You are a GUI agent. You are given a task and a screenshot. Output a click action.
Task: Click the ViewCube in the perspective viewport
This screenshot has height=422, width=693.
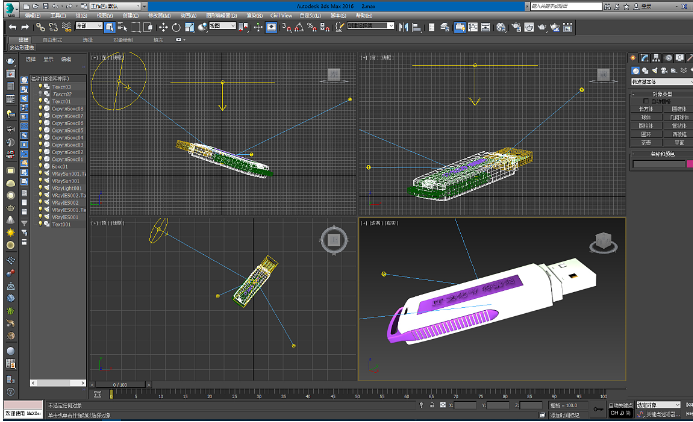(x=602, y=241)
